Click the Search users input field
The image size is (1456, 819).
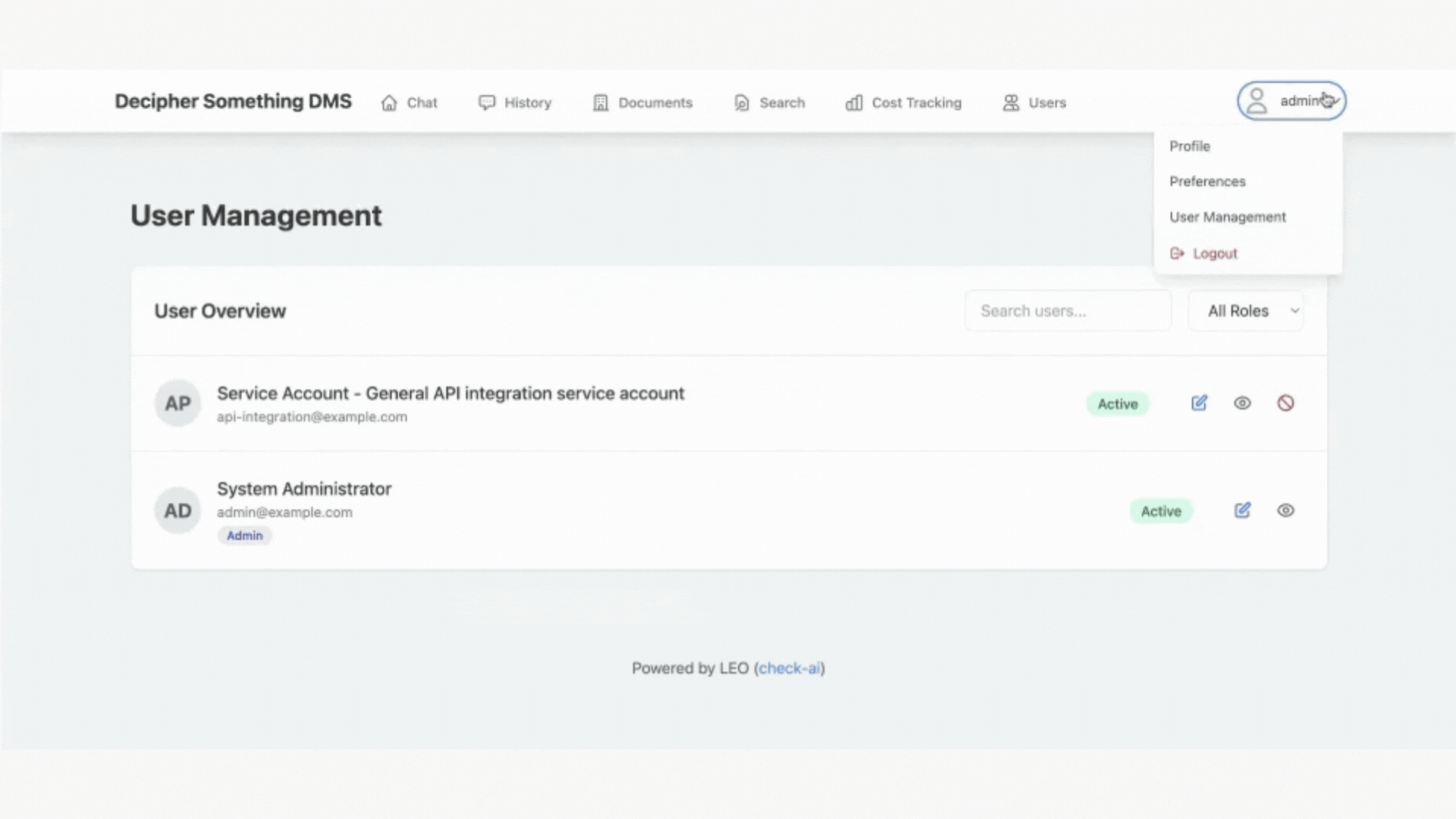click(x=1068, y=310)
